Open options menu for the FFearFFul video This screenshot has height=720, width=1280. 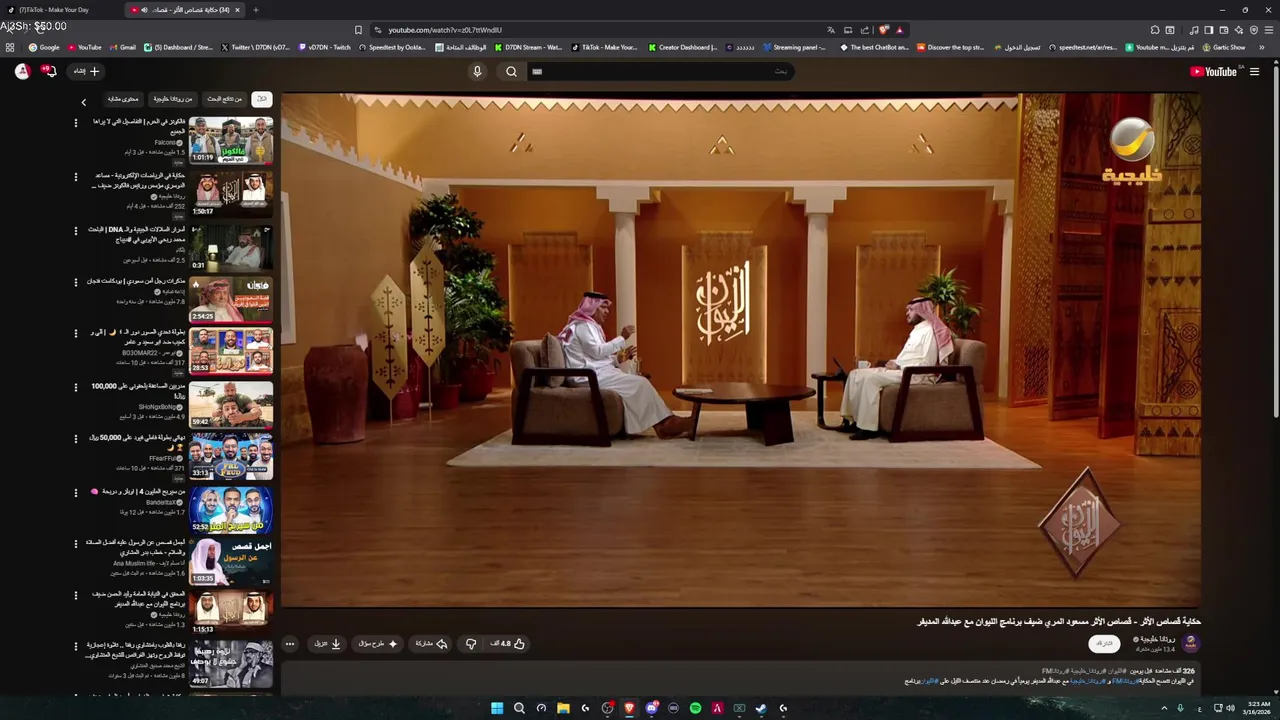click(75, 439)
